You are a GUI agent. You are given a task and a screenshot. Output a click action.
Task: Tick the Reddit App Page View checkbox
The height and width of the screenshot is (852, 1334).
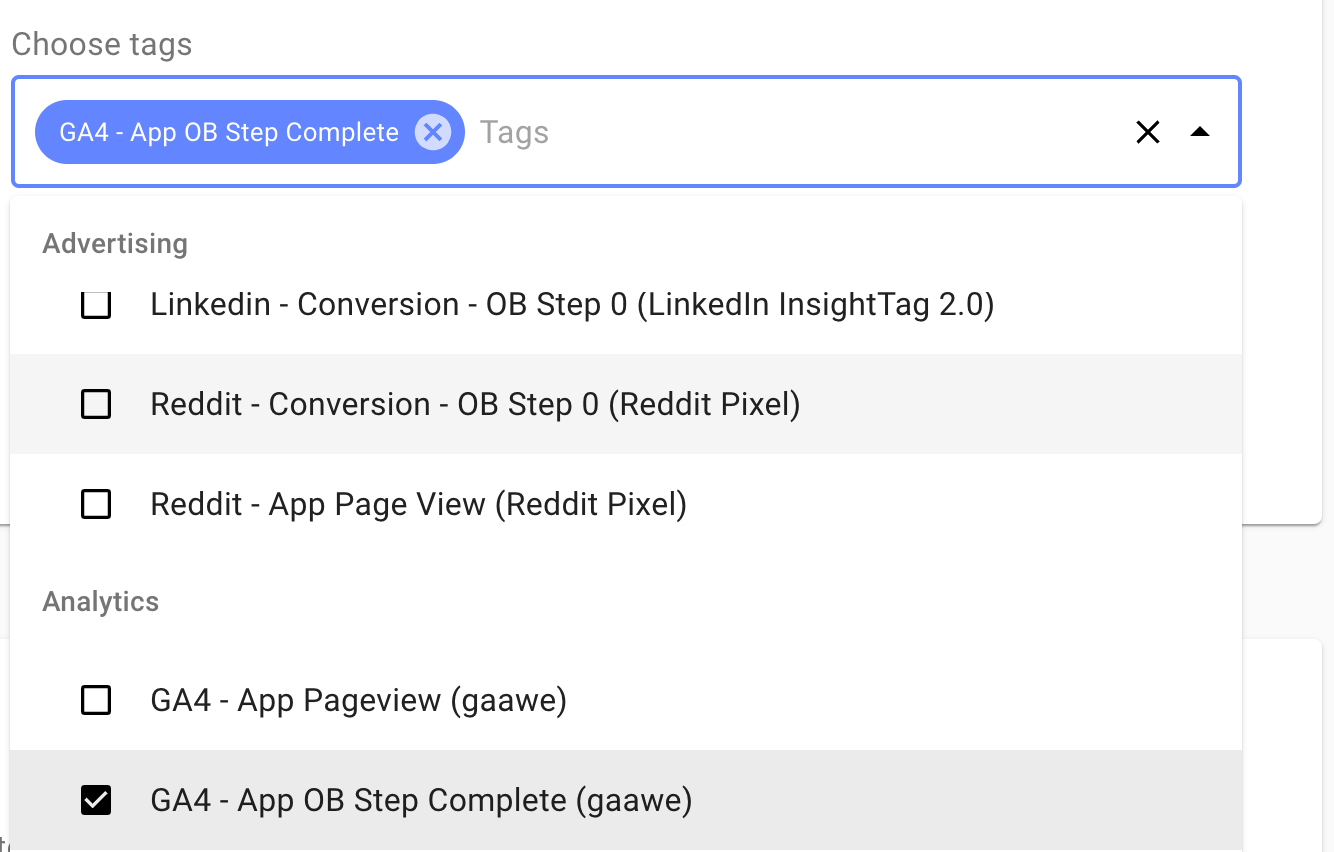pos(96,504)
